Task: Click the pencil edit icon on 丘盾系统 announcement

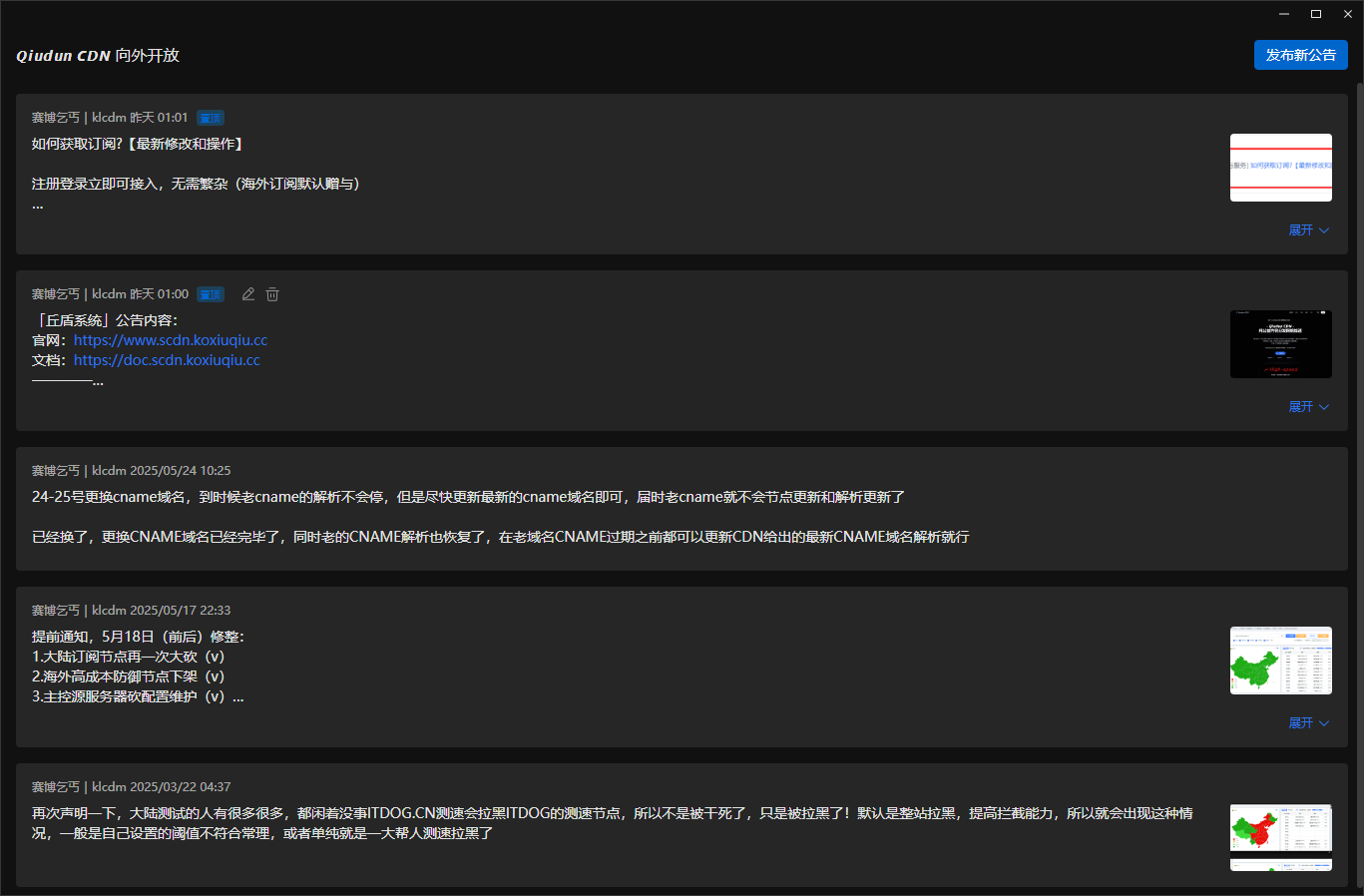Action: click(x=248, y=294)
